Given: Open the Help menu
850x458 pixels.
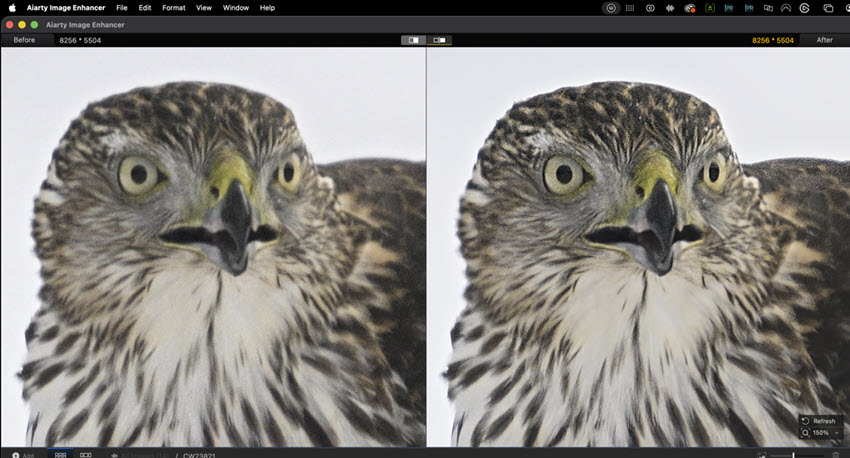Looking at the screenshot, I should point(267,8).
